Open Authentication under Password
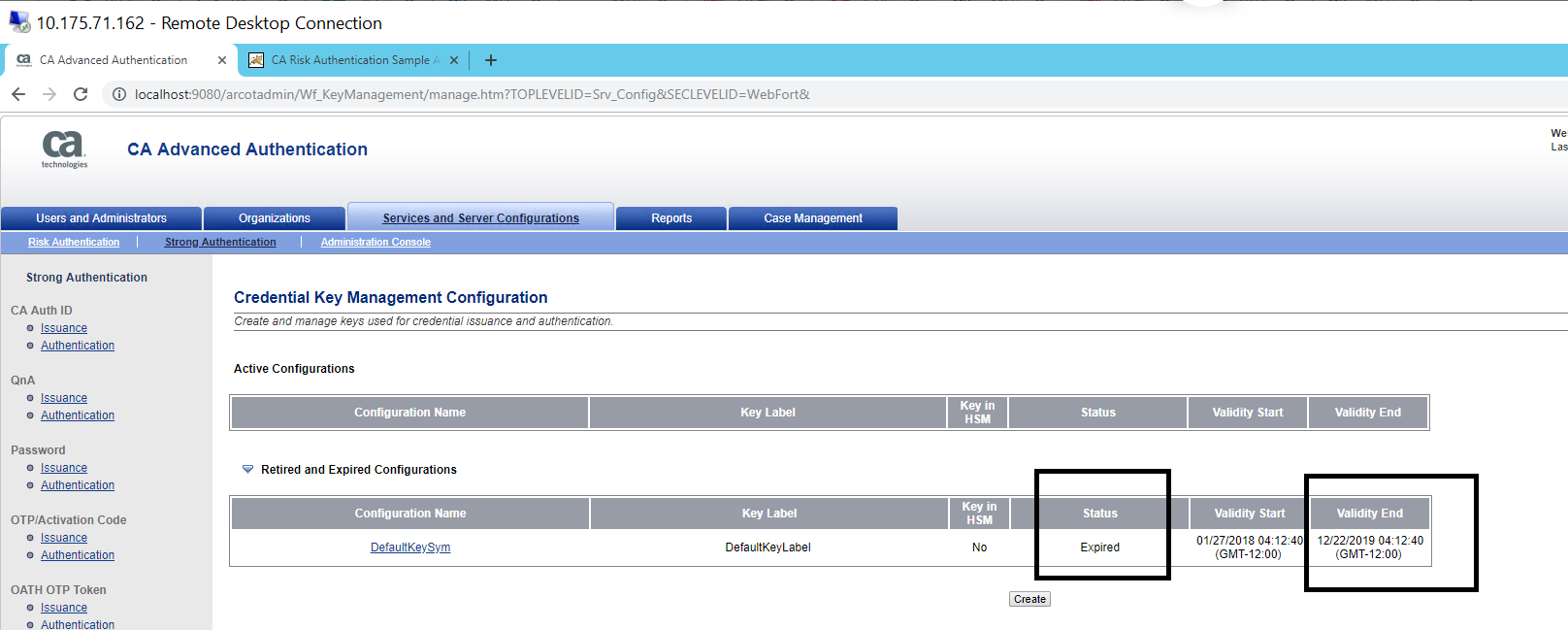Image resolution: width=1568 pixels, height=630 pixels. 78,485
